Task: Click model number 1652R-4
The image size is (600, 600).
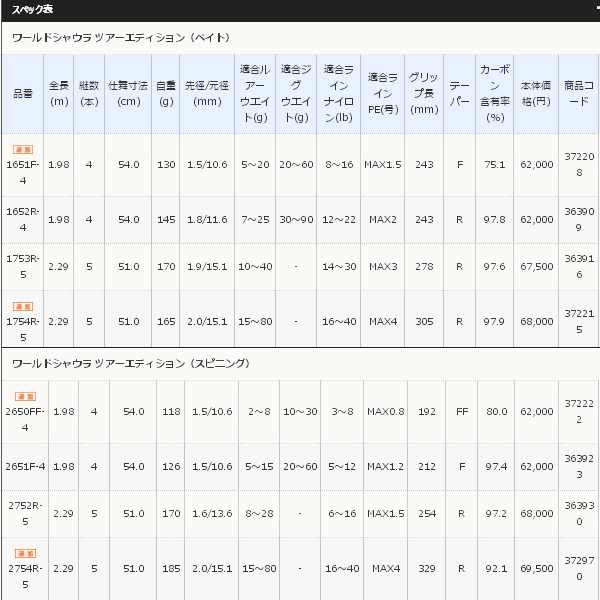Action: pos(23,219)
